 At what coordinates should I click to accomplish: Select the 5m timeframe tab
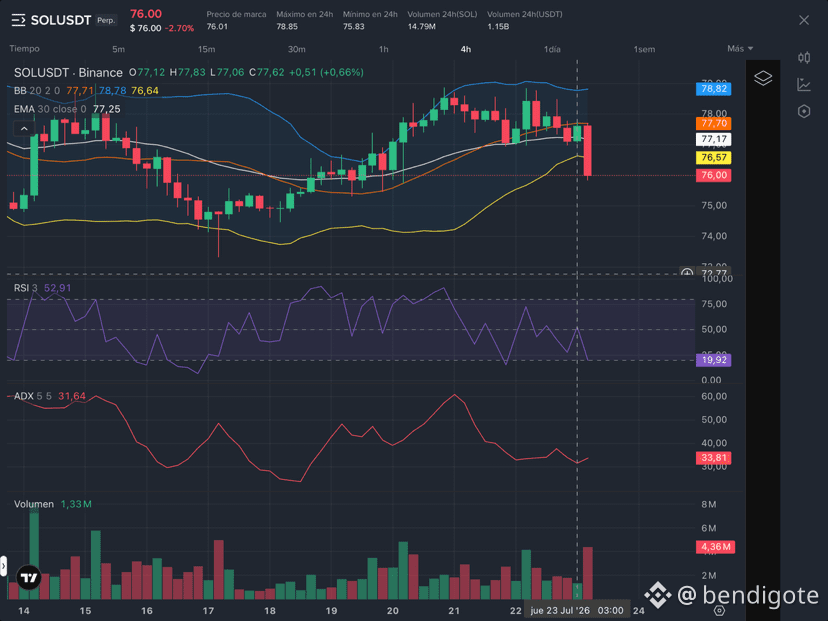[x=118, y=49]
